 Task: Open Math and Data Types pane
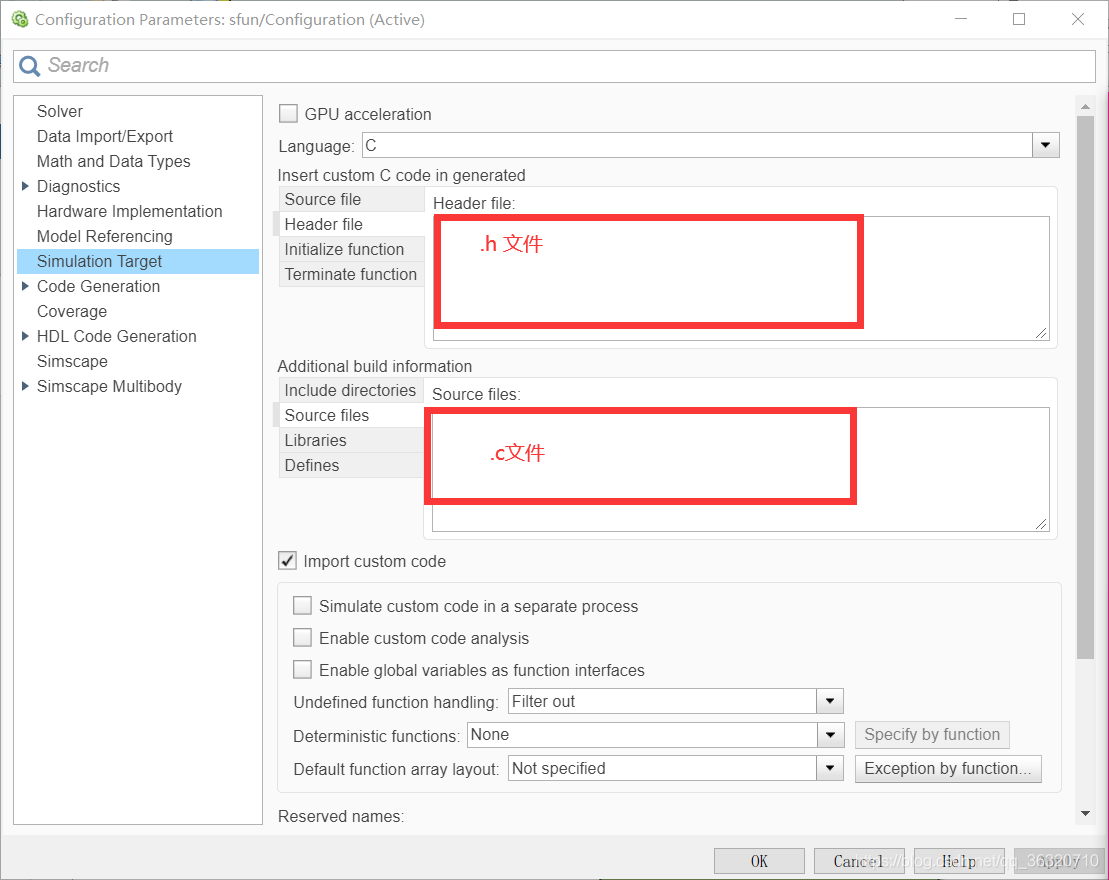coord(113,161)
